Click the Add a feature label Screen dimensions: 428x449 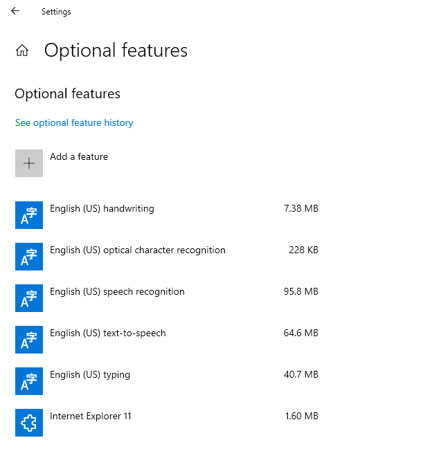[x=79, y=157]
